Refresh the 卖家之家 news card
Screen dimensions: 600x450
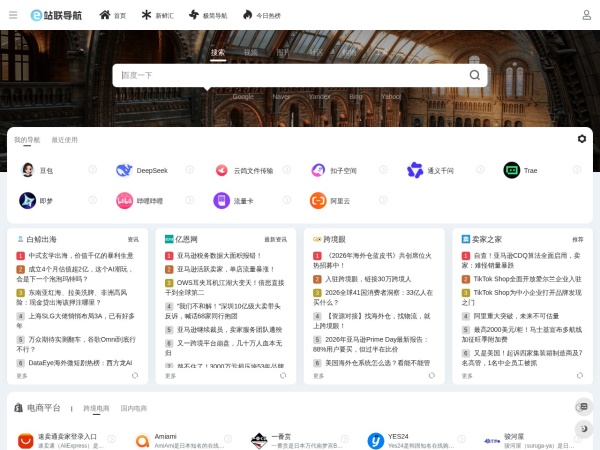click(580, 375)
